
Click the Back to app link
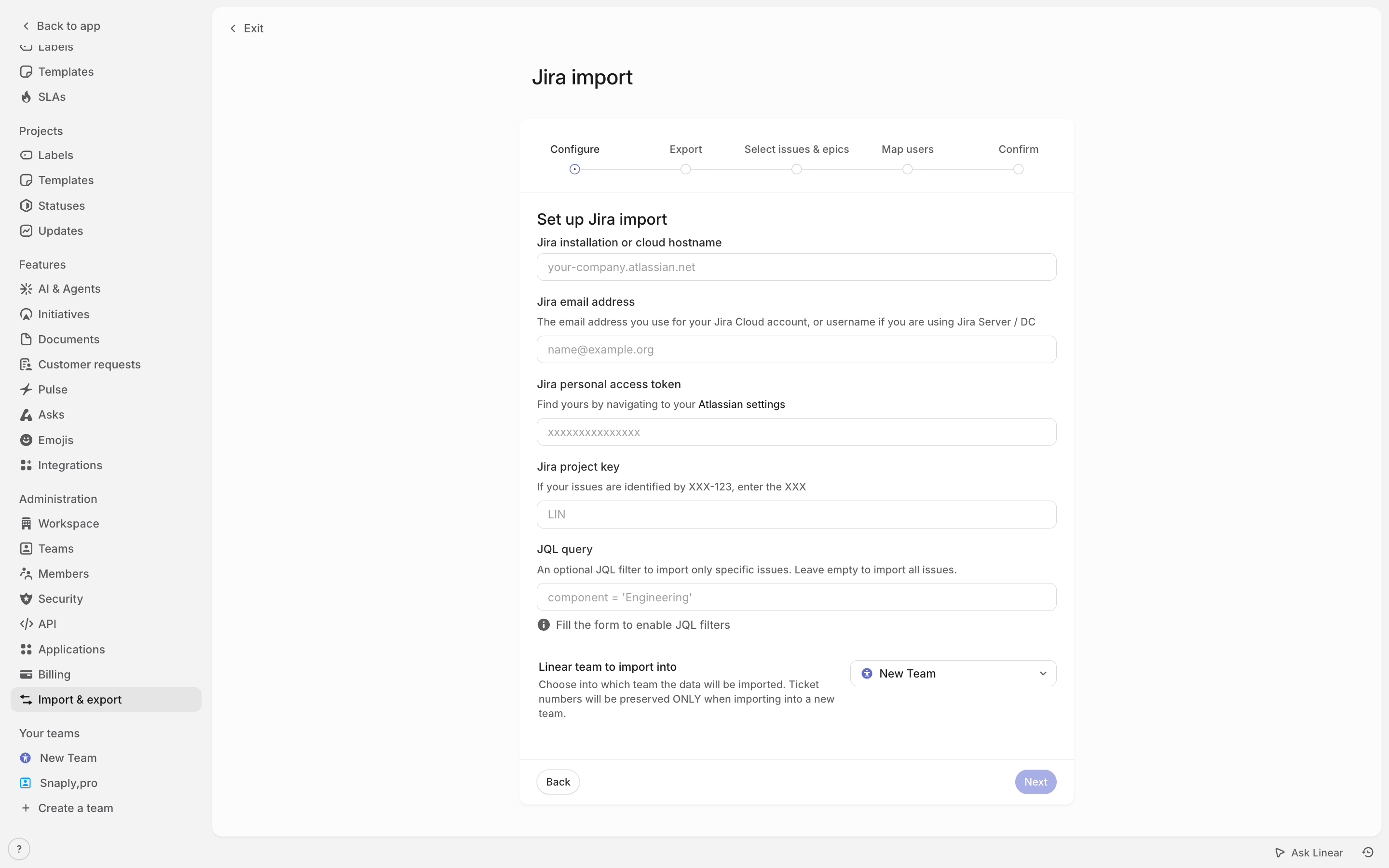click(x=61, y=26)
